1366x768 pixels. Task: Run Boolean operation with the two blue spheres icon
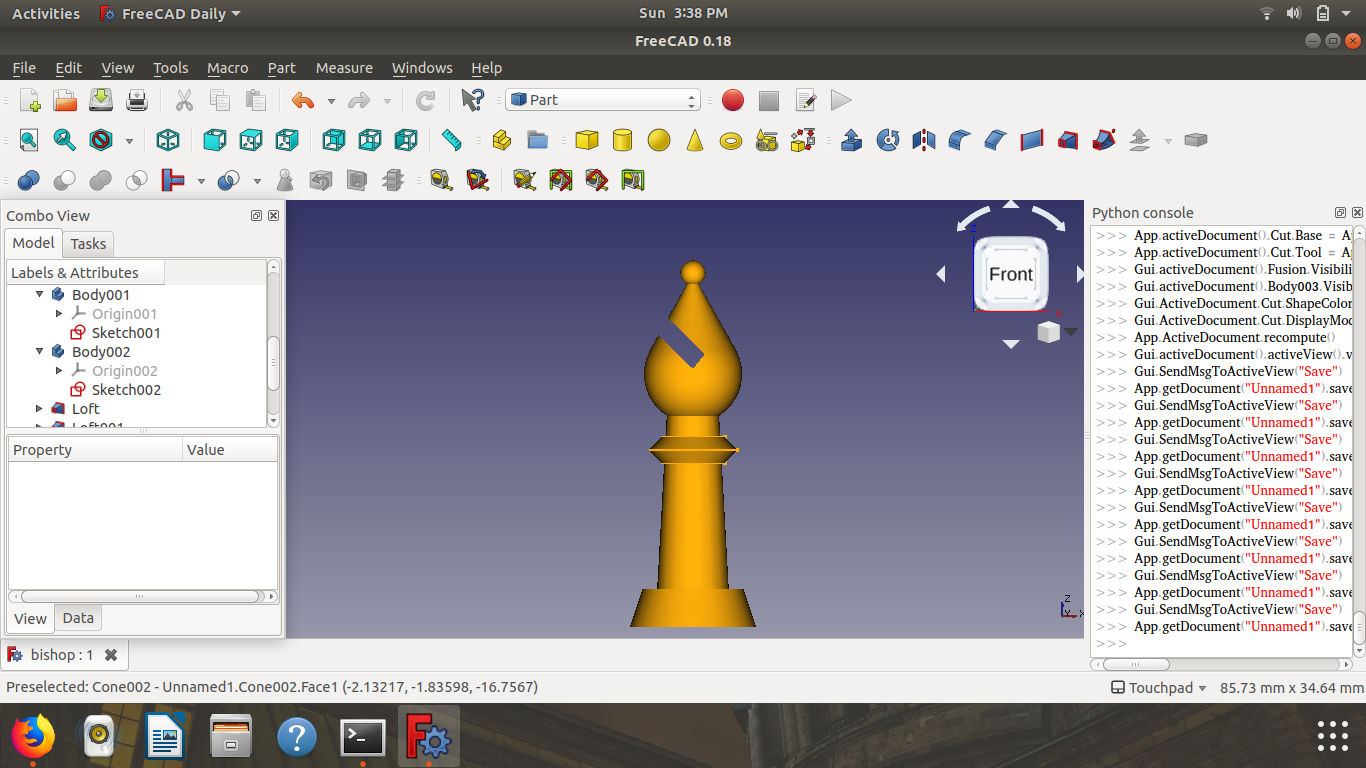tap(29, 180)
